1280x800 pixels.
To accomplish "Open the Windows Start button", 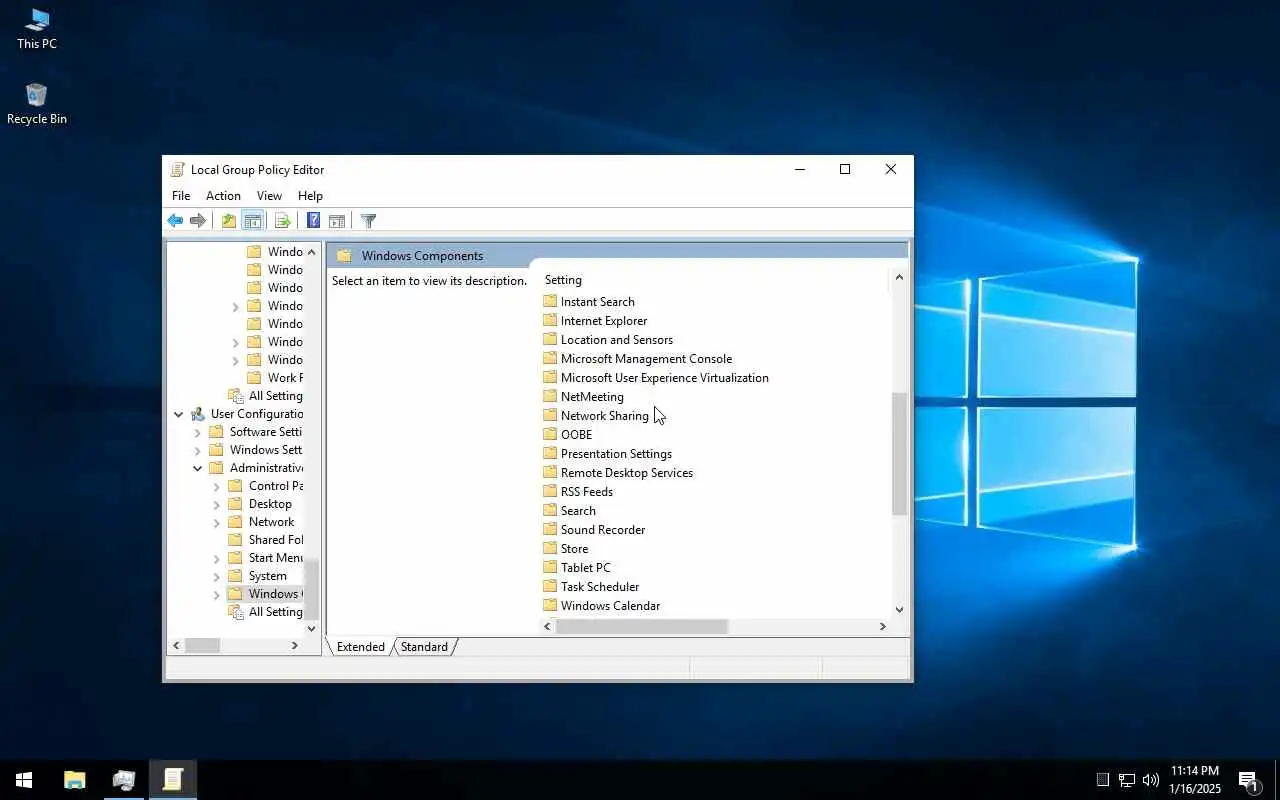I will (x=24, y=780).
